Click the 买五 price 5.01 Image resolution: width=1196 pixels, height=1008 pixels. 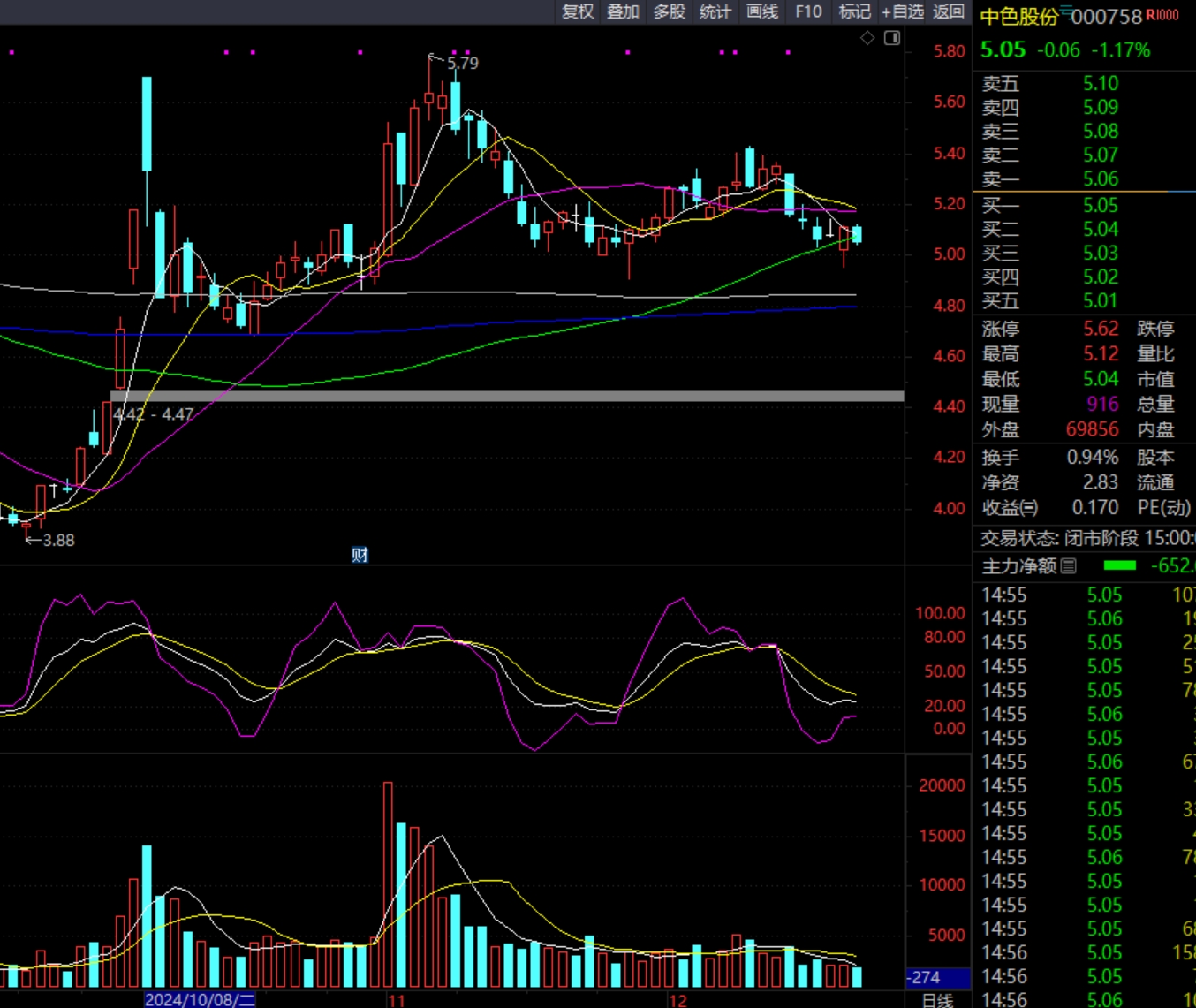1101,300
